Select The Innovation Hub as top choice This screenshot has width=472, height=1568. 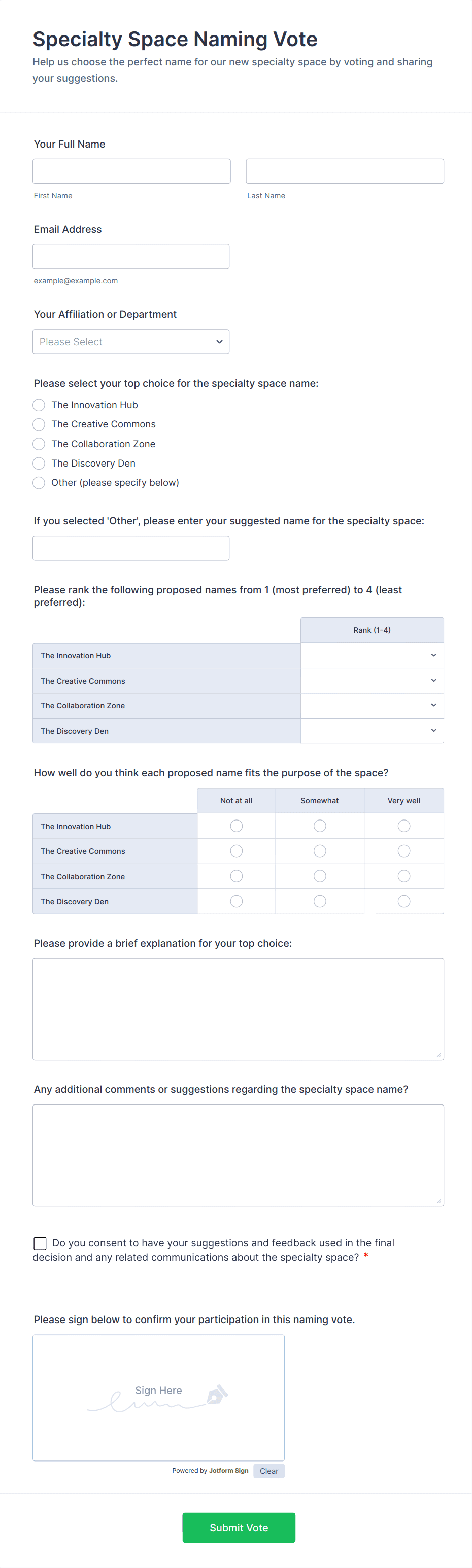pyautogui.click(x=39, y=405)
